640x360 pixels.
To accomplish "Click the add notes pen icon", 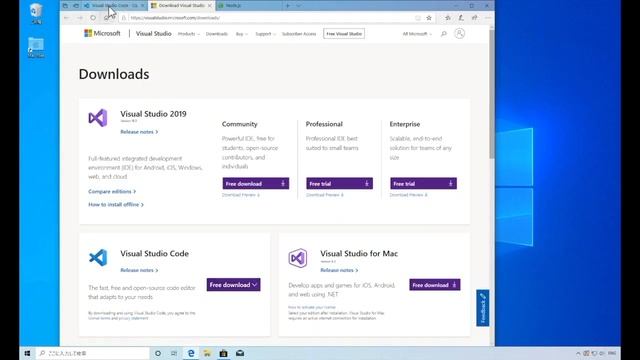I will coord(461,18).
